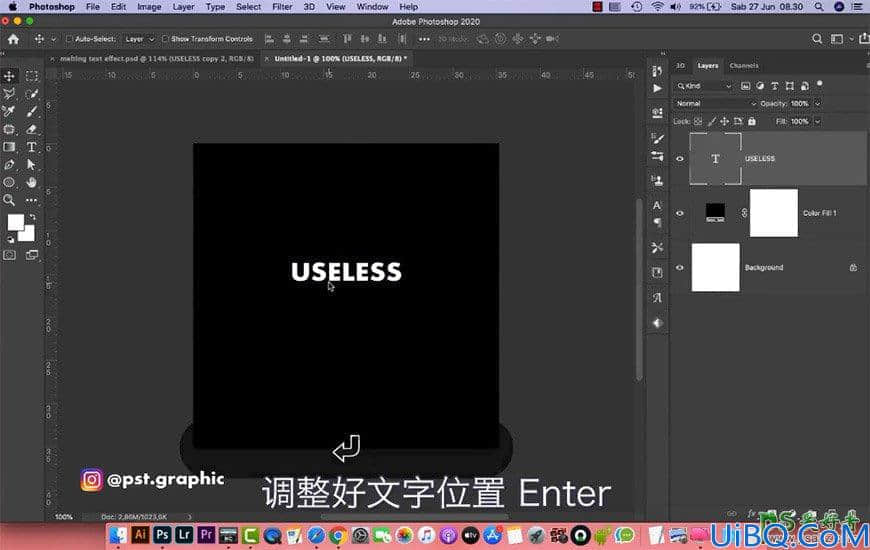Screen dimensions: 870x550
Task: Select the Quick Selection tool
Action: [x=32, y=94]
